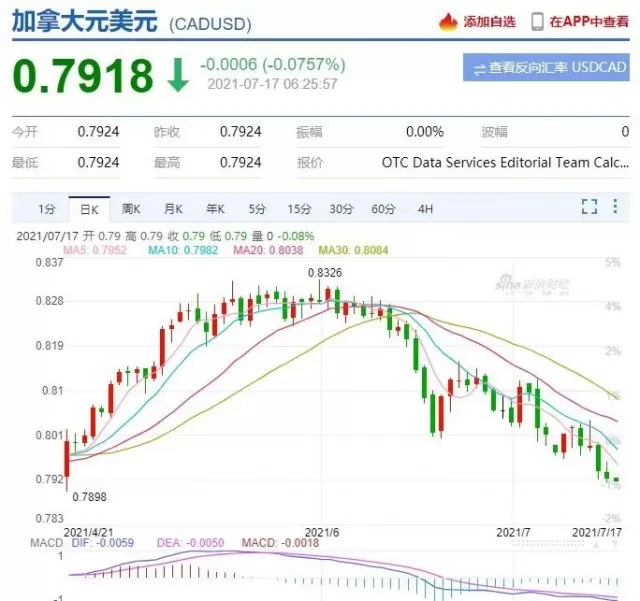
Task: Expand chart with the fullscreen icon
Action: click(589, 207)
